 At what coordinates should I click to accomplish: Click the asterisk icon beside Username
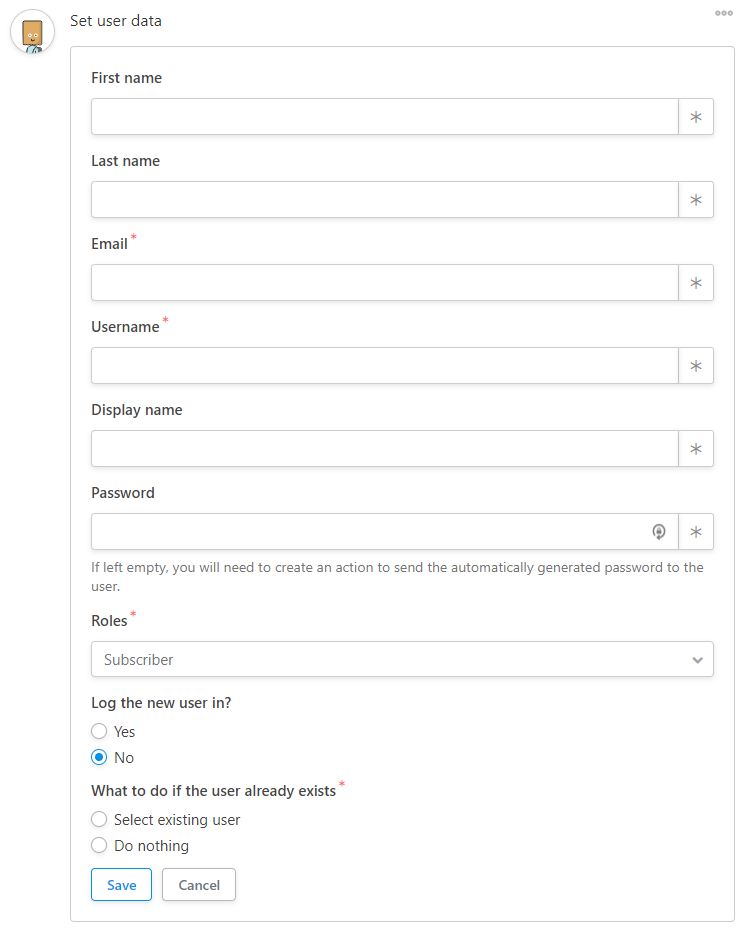pos(696,366)
